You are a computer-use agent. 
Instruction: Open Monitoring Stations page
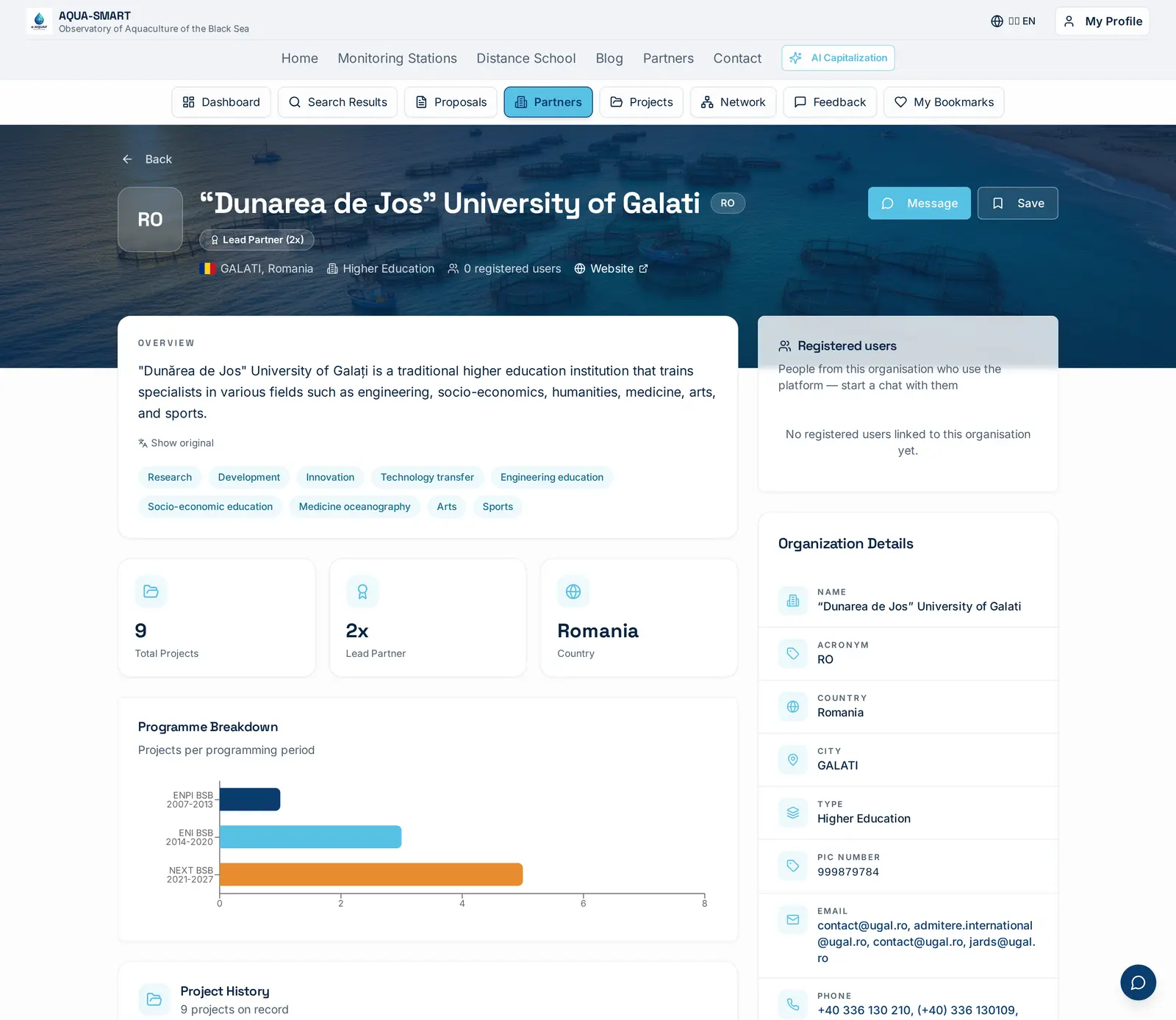(x=397, y=58)
